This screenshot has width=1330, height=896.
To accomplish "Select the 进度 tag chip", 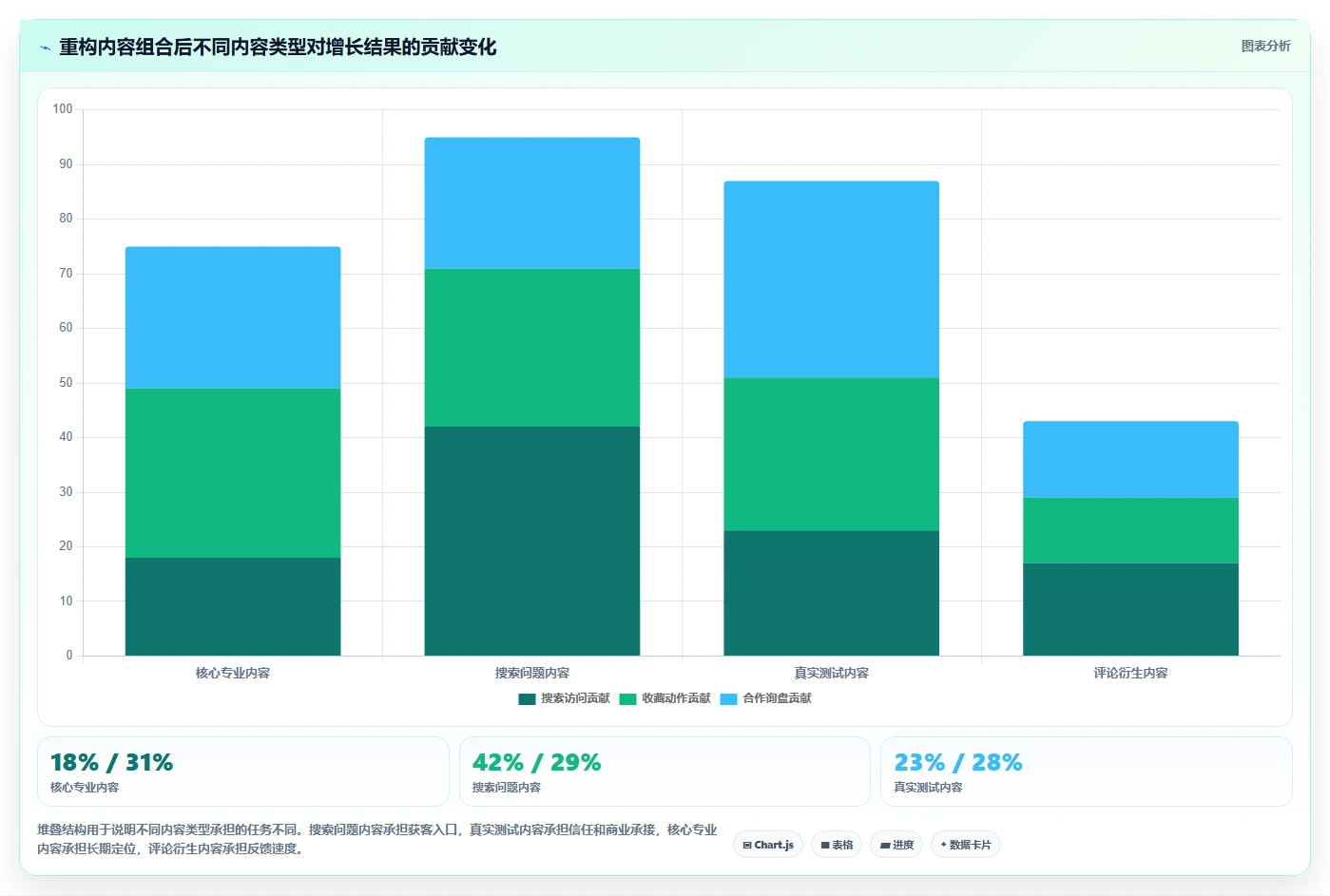I will (x=896, y=845).
